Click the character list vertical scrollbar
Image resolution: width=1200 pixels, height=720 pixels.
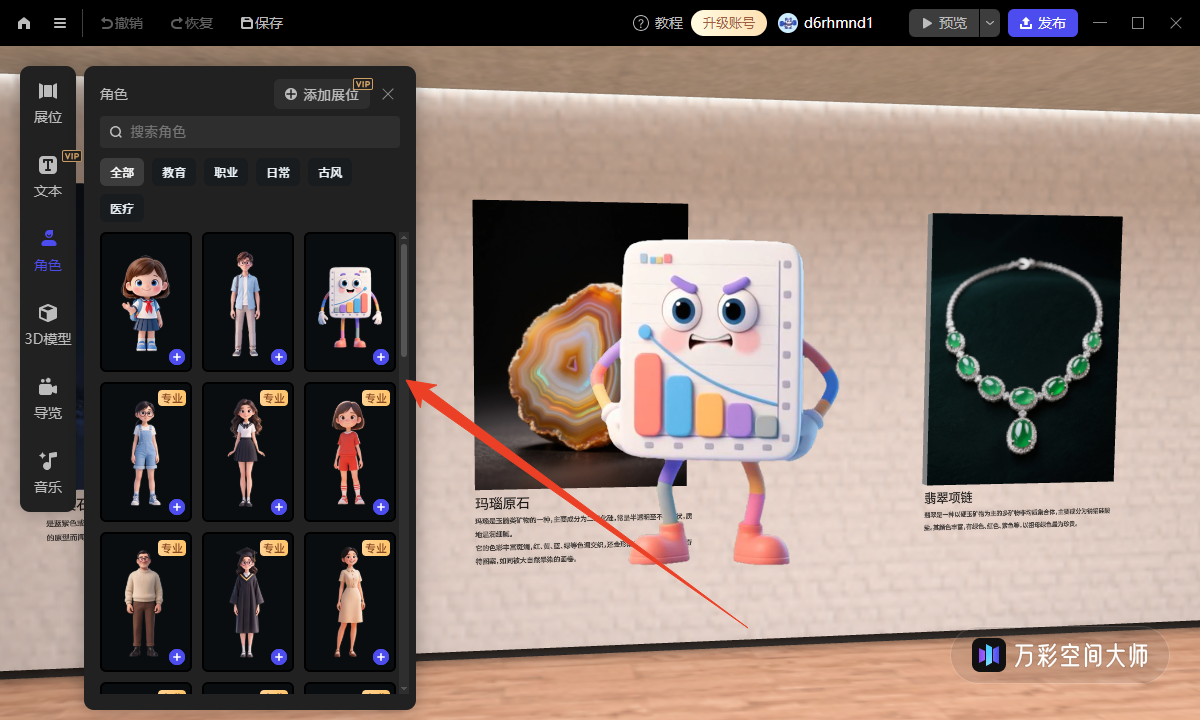pos(404,300)
